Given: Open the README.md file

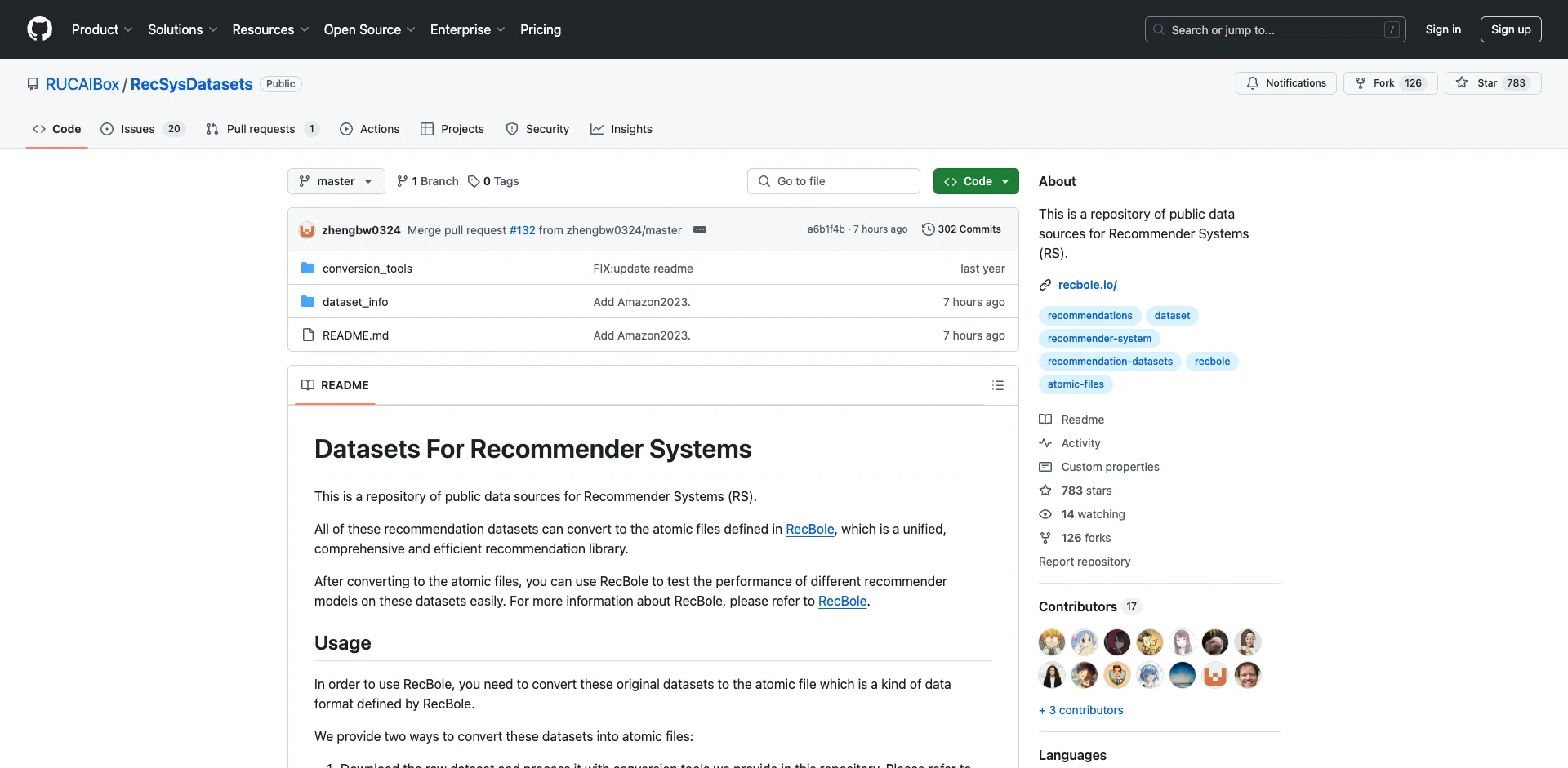Looking at the screenshot, I should (x=355, y=335).
